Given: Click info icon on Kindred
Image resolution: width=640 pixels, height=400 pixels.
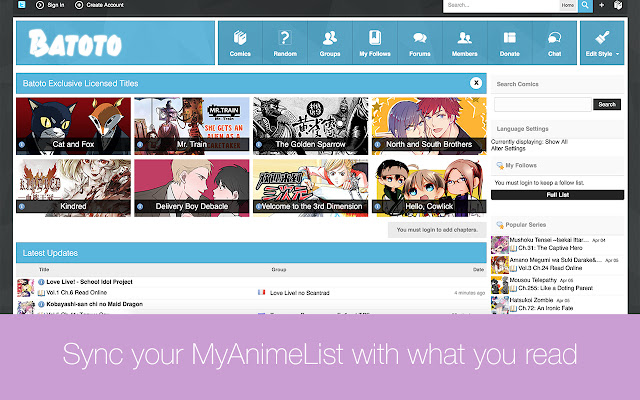Looking at the screenshot, I should point(22,207).
